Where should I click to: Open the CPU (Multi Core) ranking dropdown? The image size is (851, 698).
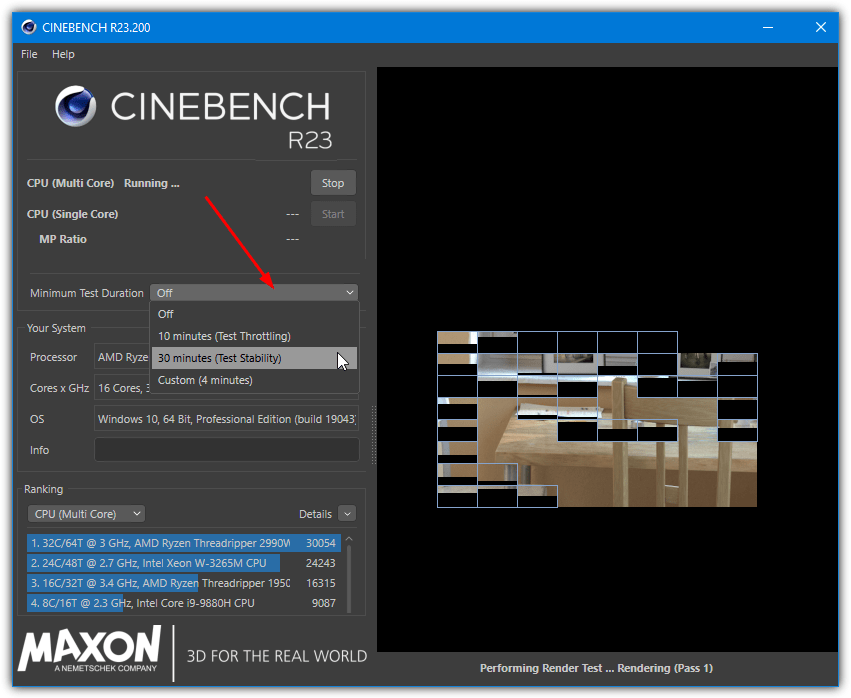[x=86, y=514]
